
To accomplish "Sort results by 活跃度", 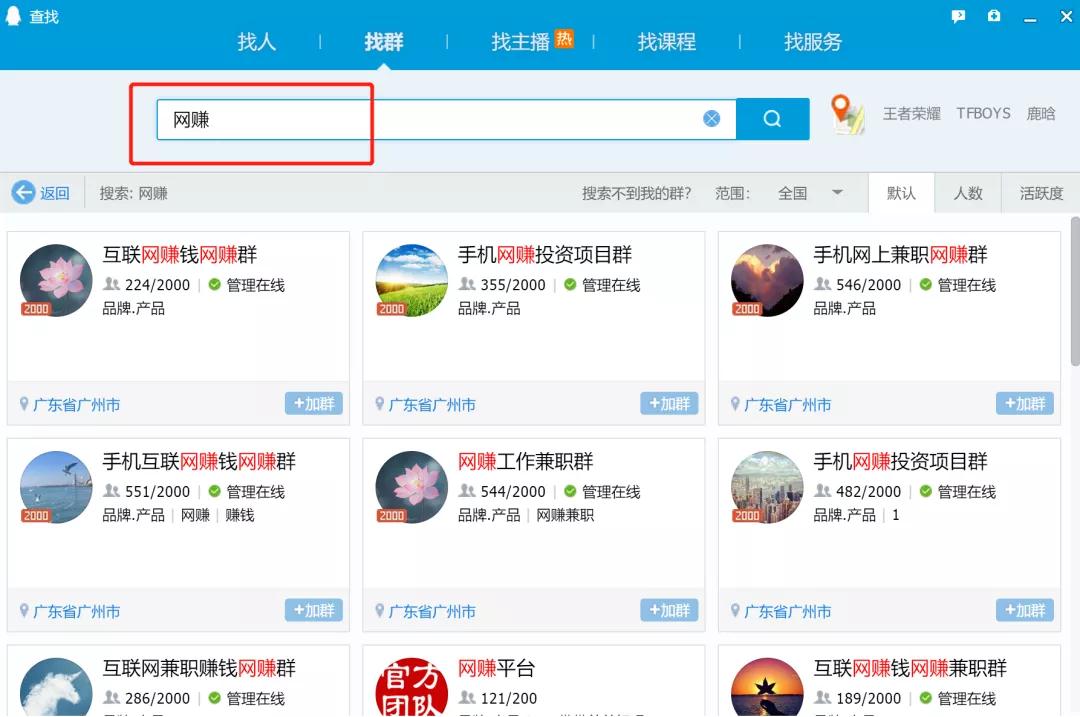I will point(1041,193).
